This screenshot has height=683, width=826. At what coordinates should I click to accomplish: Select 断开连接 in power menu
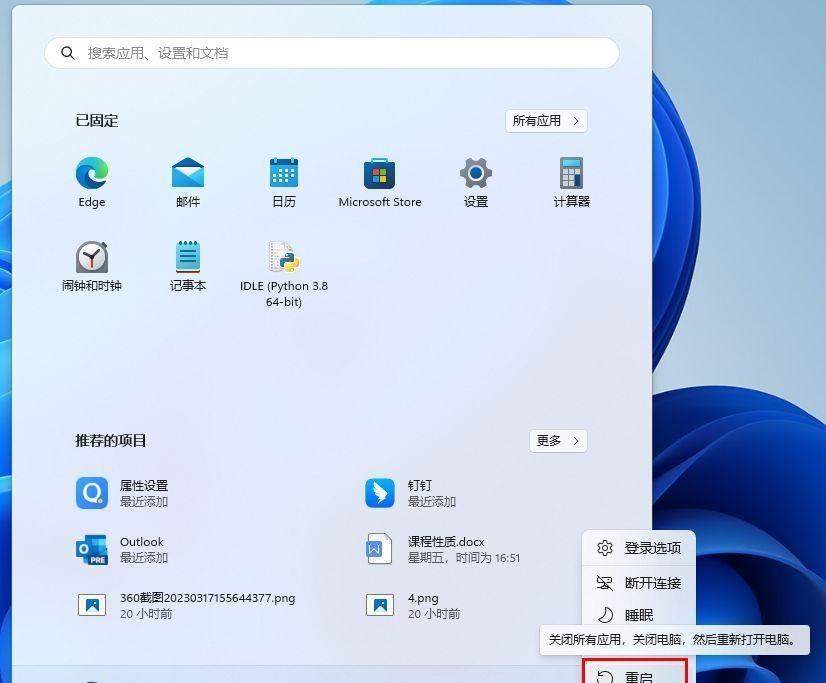point(638,583)
